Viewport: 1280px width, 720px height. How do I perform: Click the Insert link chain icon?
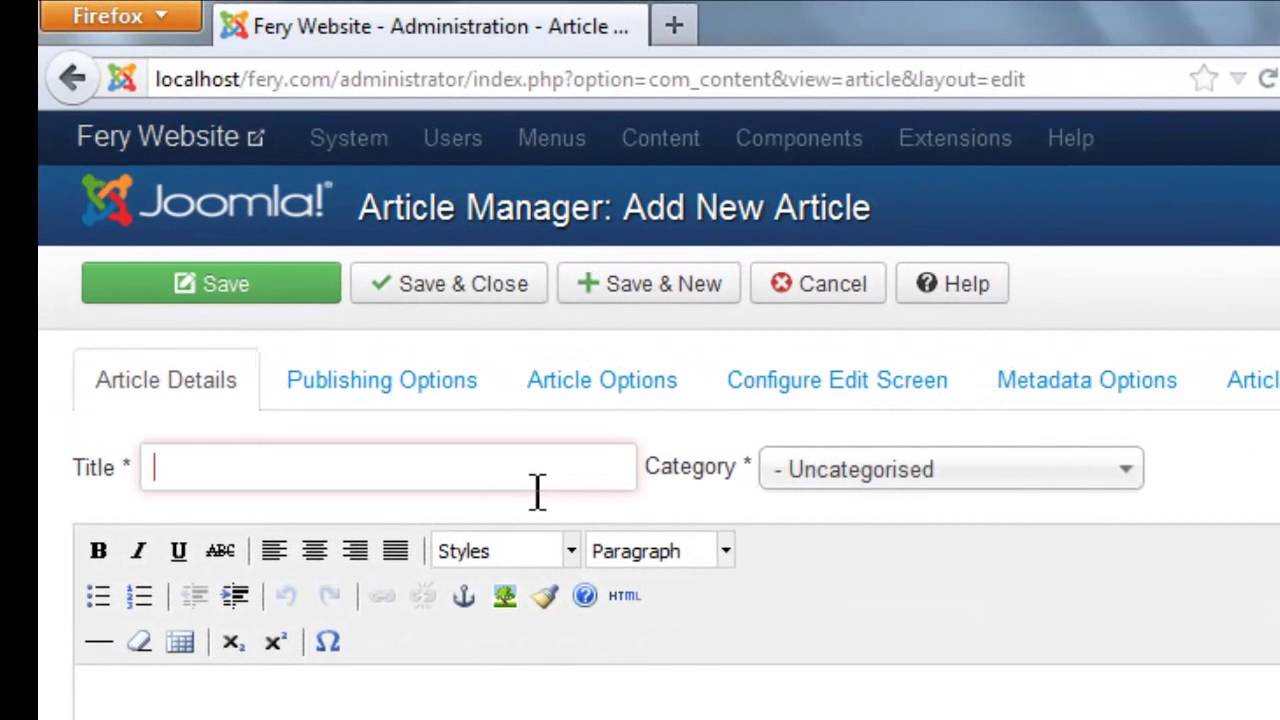click(382, 597)
